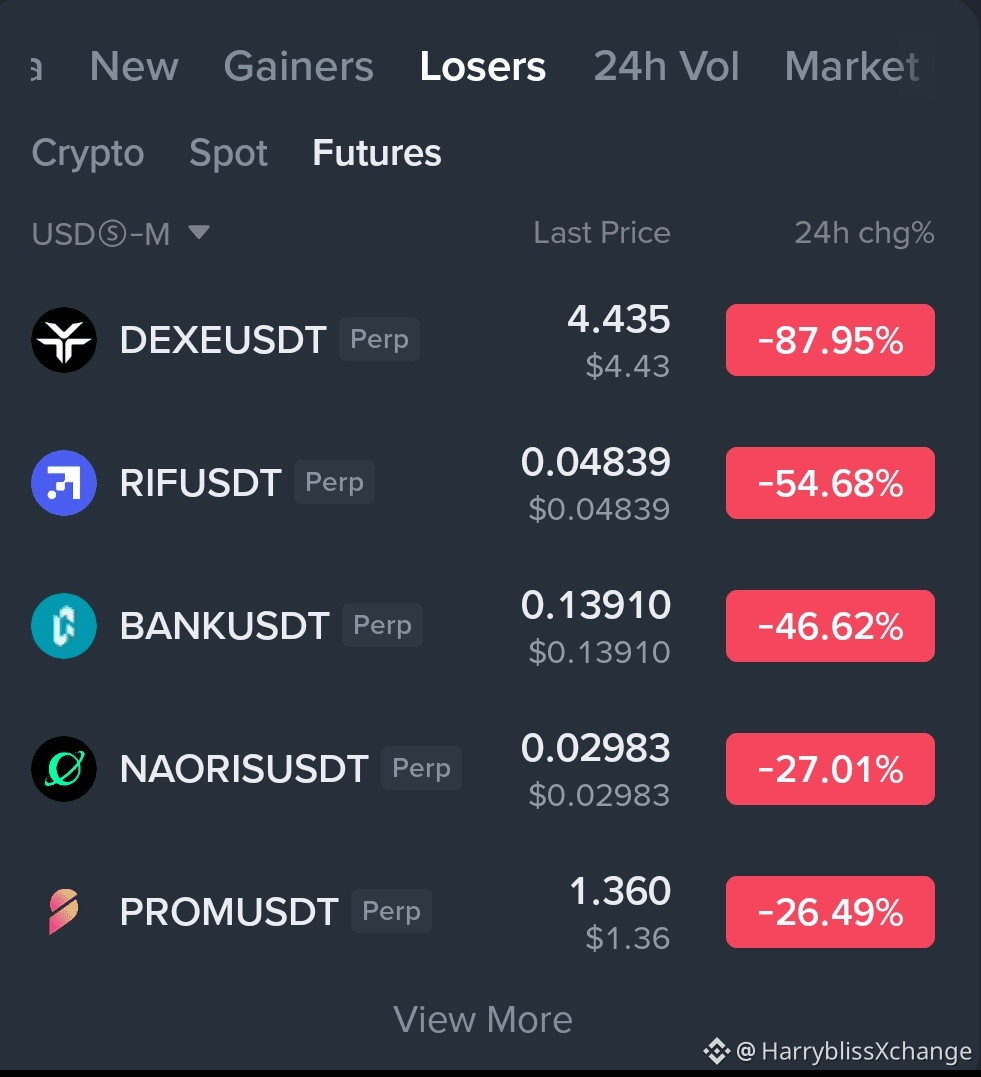Sort by the 24h chg% column header
Image resolution: width=981 pixels, height=1077 pixels.
pos(864,233)
